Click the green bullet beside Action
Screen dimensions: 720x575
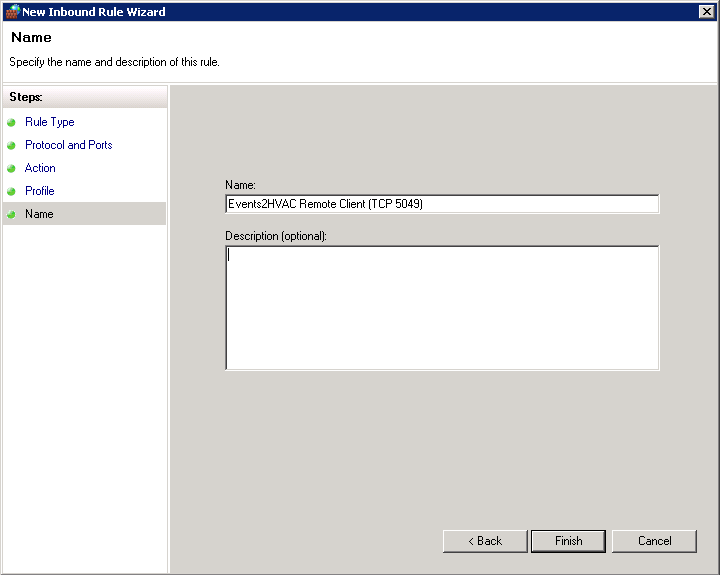[x=11, y=168]
